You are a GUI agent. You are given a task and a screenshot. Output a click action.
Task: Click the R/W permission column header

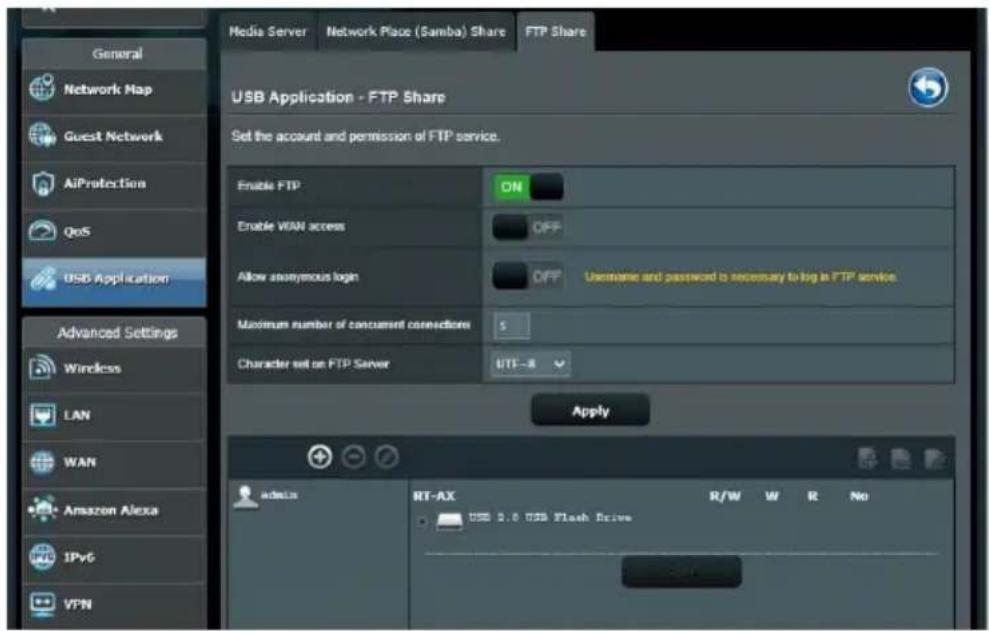[x=725, y=497]
